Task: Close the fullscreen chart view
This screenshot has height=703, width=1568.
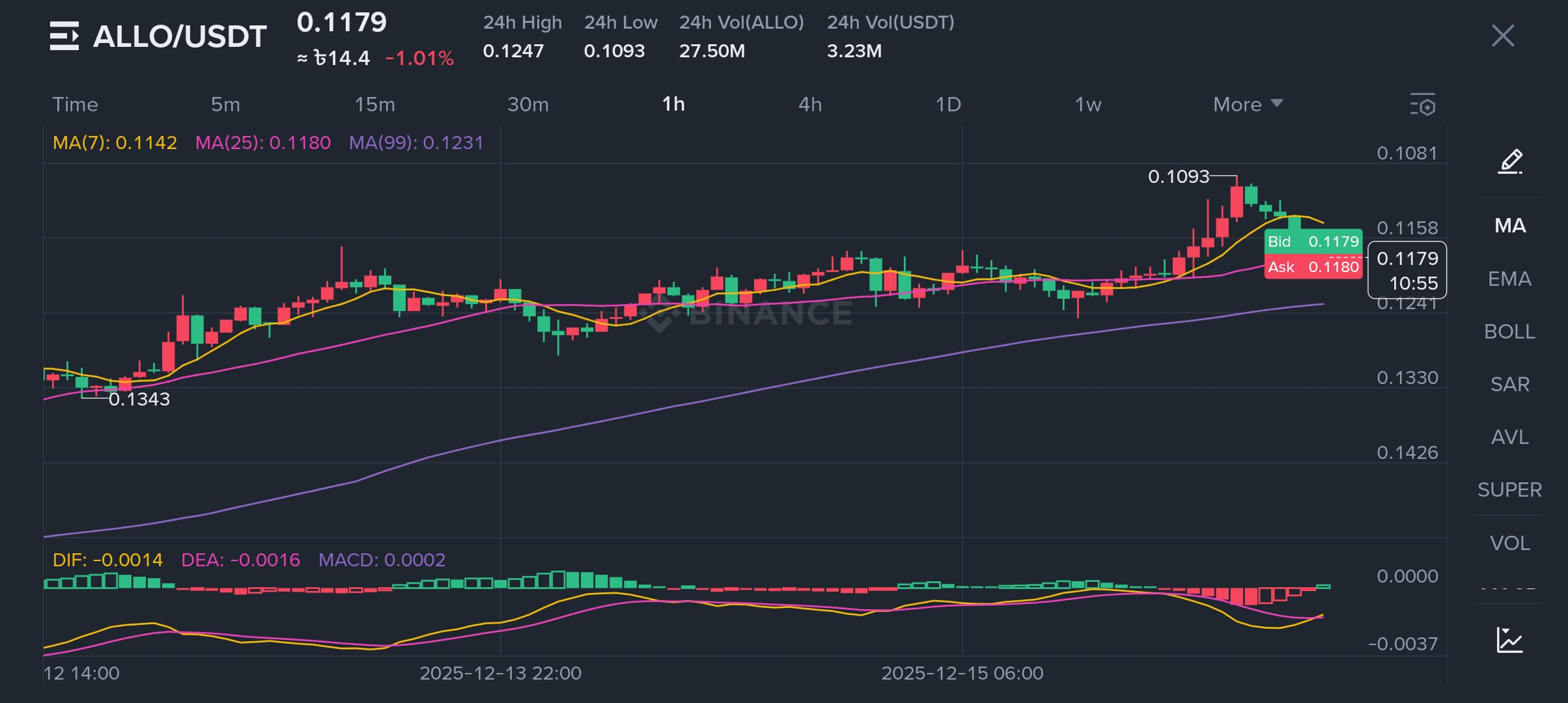Action: pyautogui.click(x=1503, y=36)
